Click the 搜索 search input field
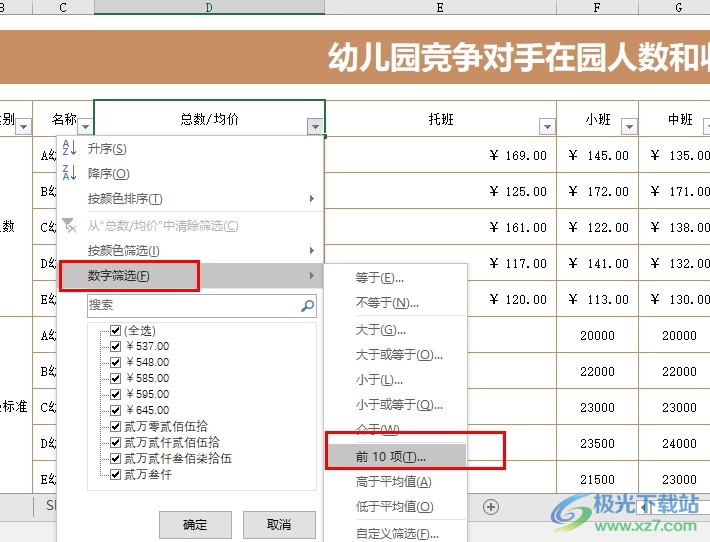 [201, 306]
